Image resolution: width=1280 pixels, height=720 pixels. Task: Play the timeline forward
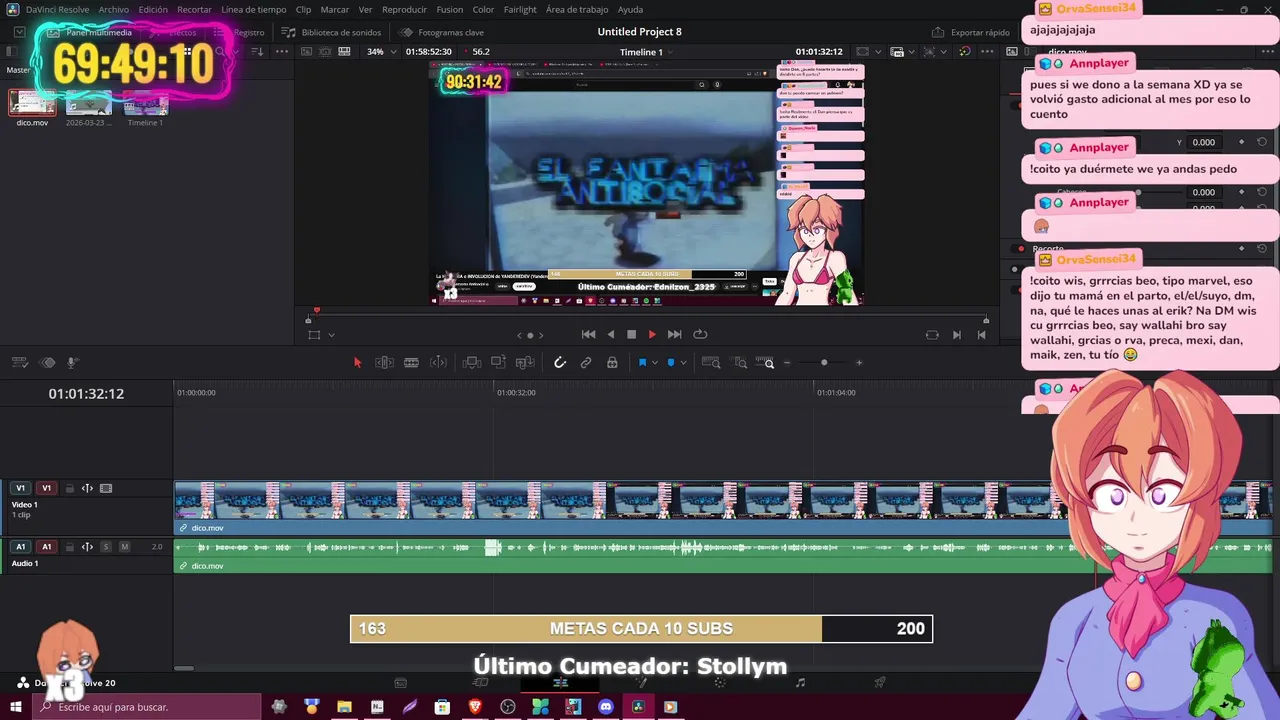click(652, 335)
